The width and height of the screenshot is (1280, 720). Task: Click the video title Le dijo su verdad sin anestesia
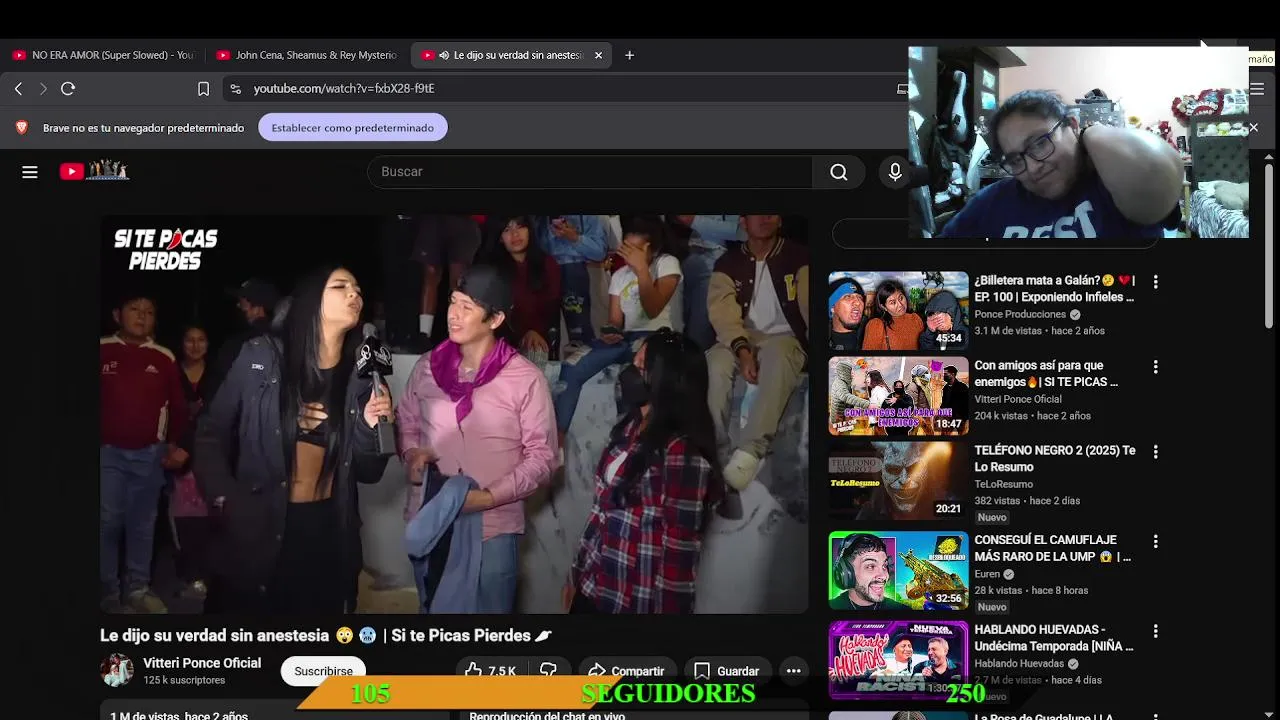point(326,635)
